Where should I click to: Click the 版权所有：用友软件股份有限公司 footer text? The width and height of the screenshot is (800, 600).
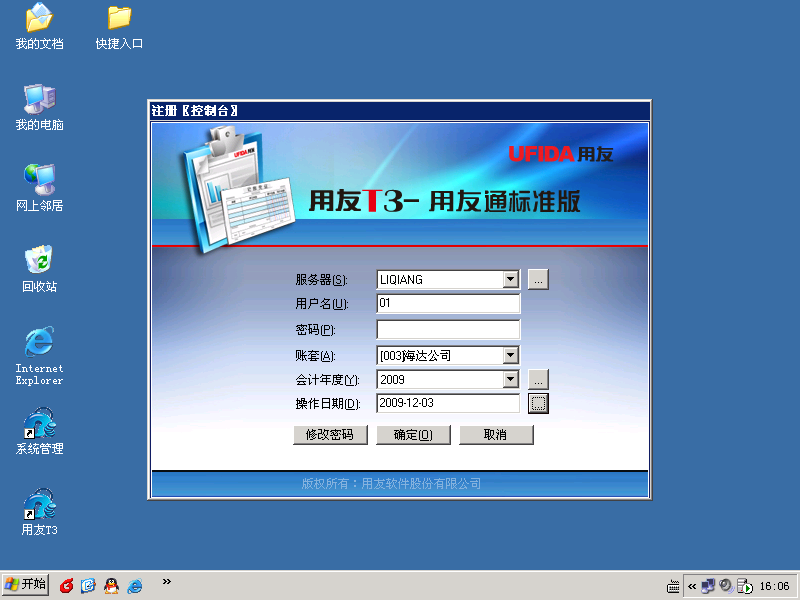pyautogui.click(x=391, y=483)
